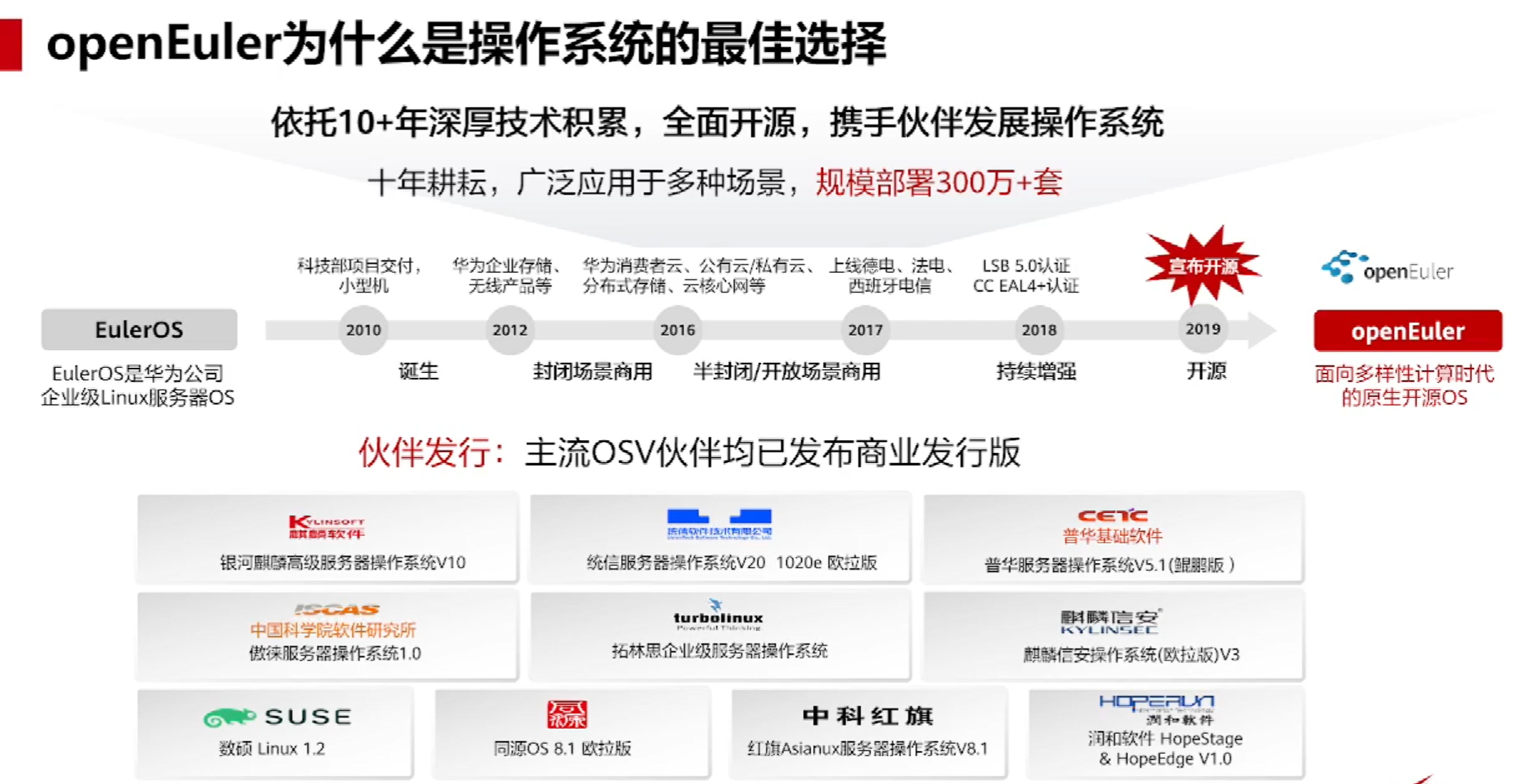
Task: Click the 依托10+年深厚技术积累 subtitle
Action: pos(717,122)
